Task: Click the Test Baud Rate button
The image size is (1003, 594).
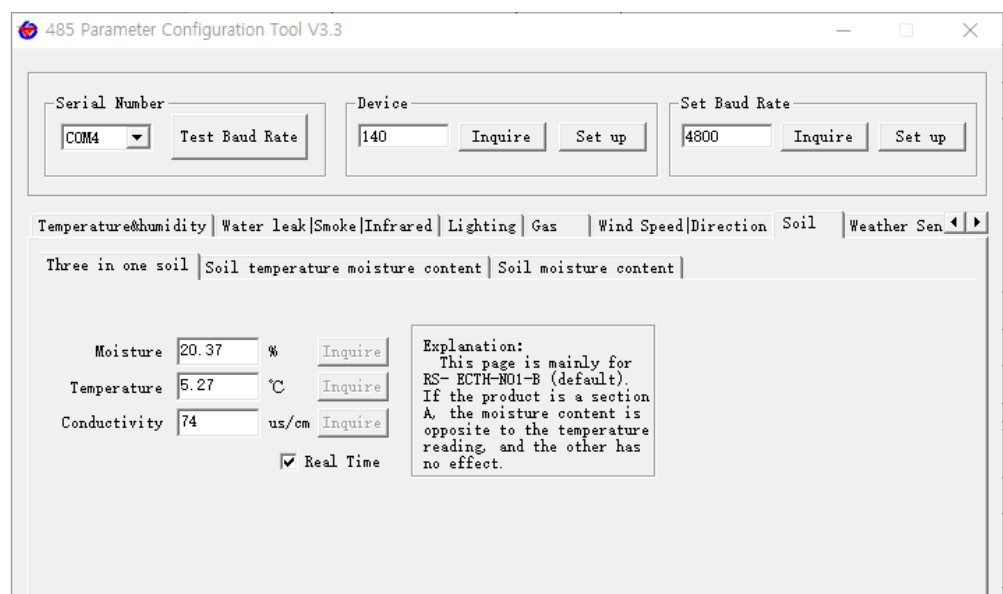Action: [x=239, y=137]
